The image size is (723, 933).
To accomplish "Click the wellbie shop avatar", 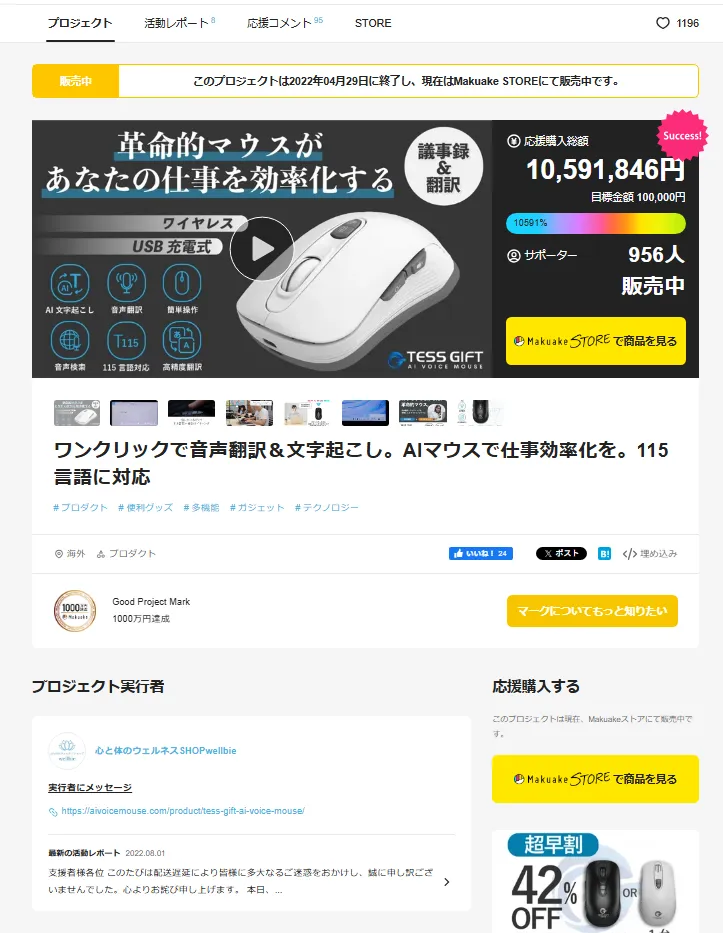I will pyautogui.click(x=67, y=751).
